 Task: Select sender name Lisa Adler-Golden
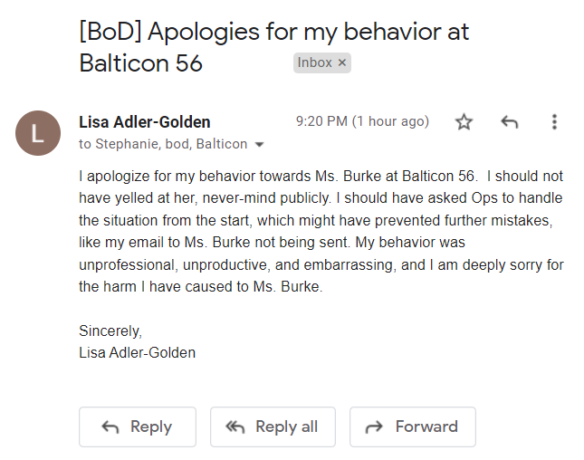click(x=145, y=122)
